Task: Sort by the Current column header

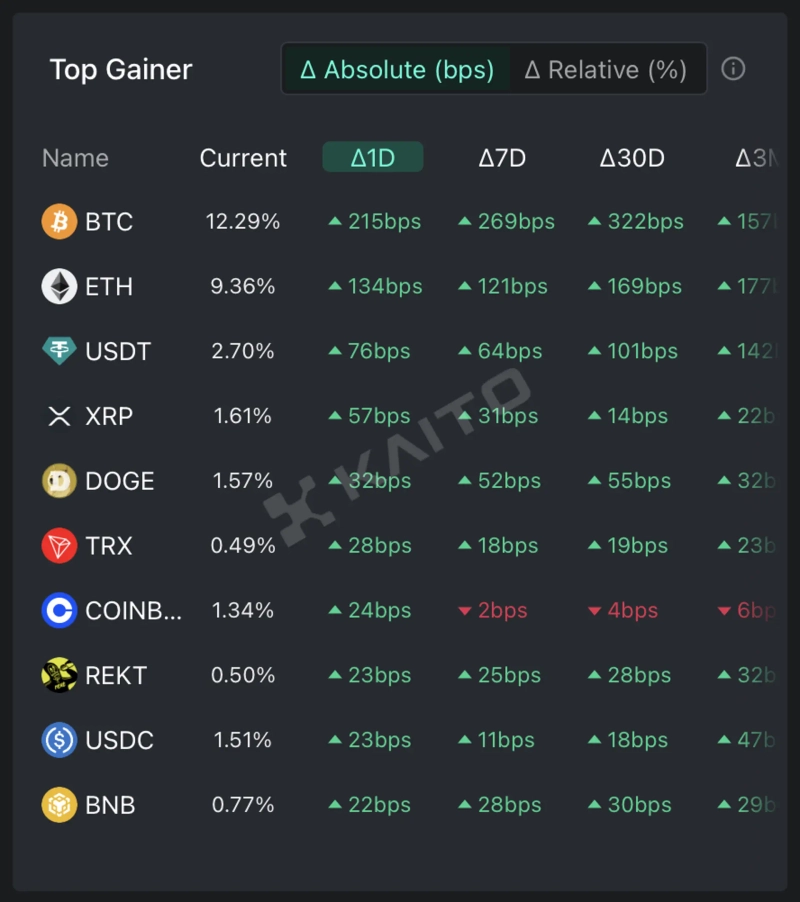Action: pos(243,158)
